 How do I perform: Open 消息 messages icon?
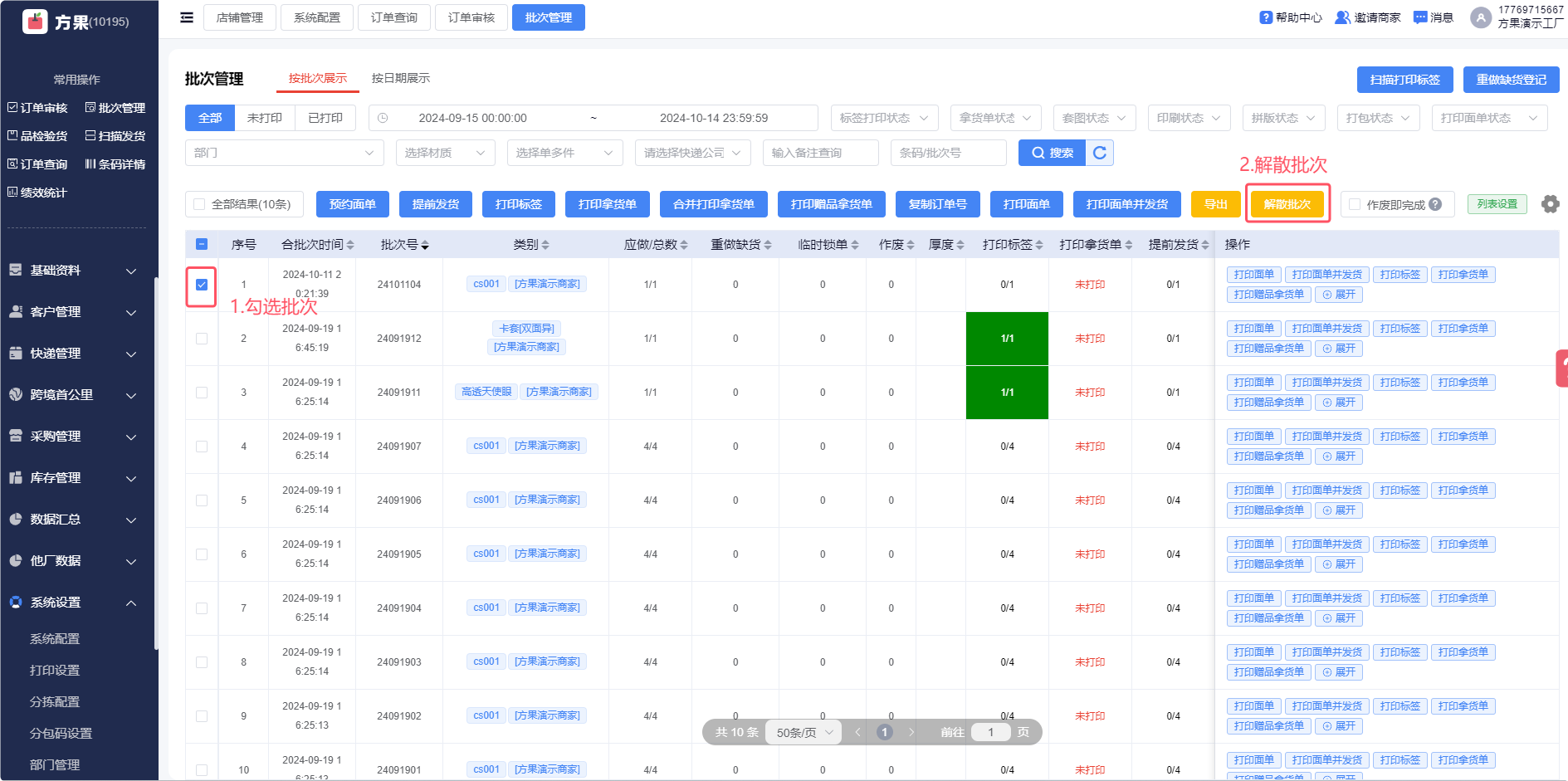coord(1420,17)
